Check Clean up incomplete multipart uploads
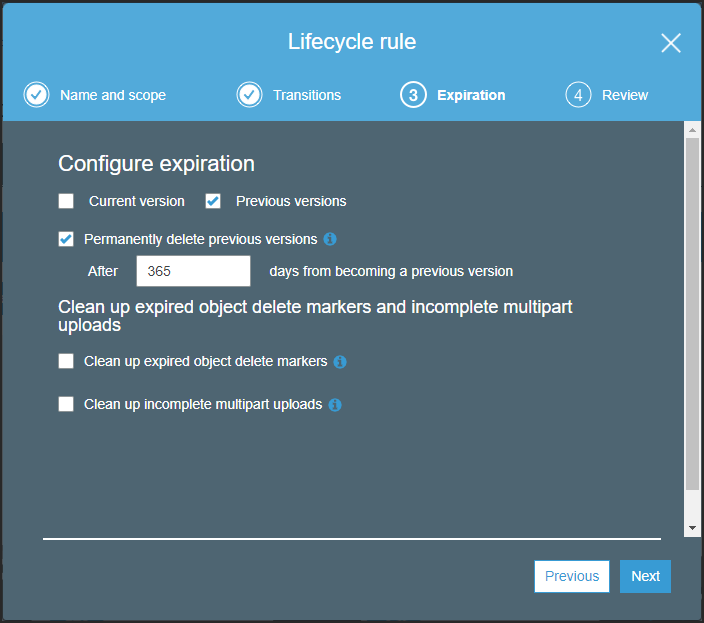The height and width of the screenshot is (623, 704). 66,404
